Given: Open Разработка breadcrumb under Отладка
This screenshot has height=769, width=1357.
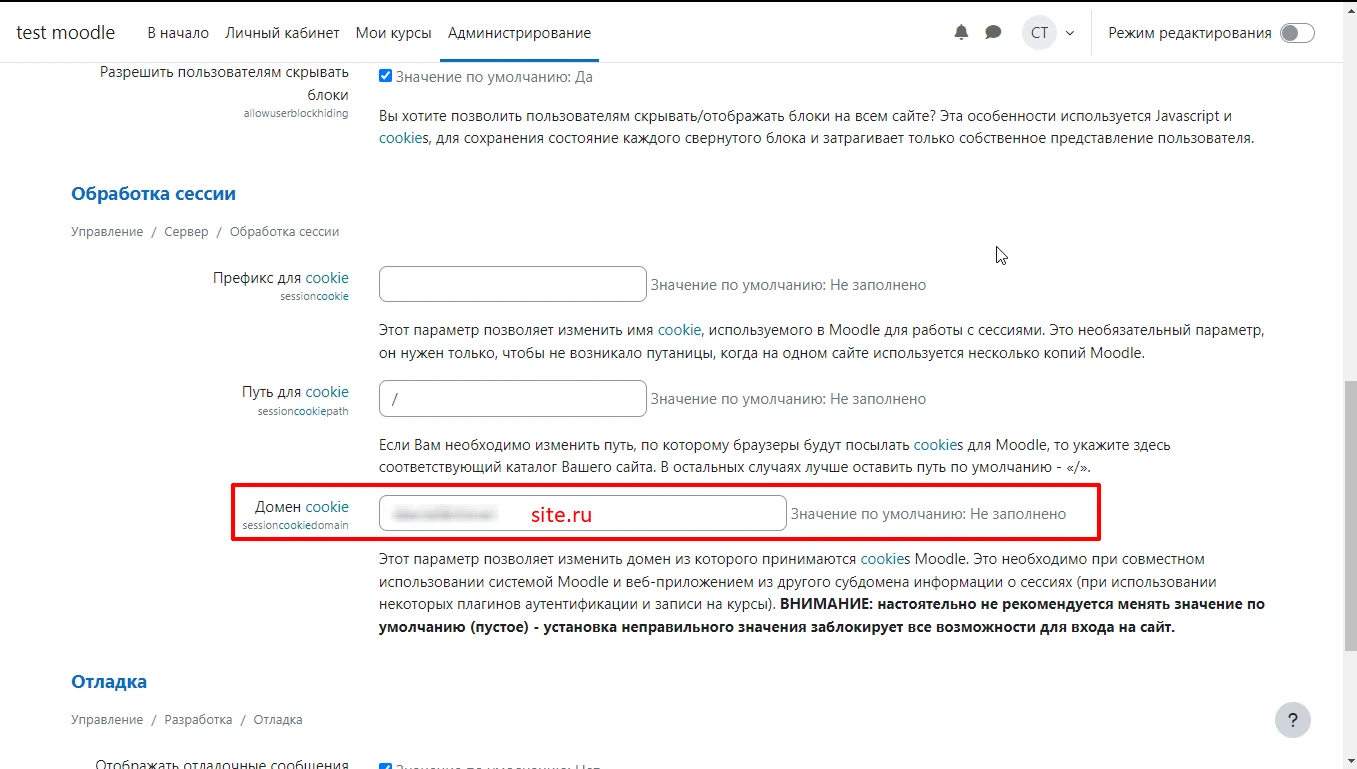Looking at the screenshot, I should (x=199, y=719).
